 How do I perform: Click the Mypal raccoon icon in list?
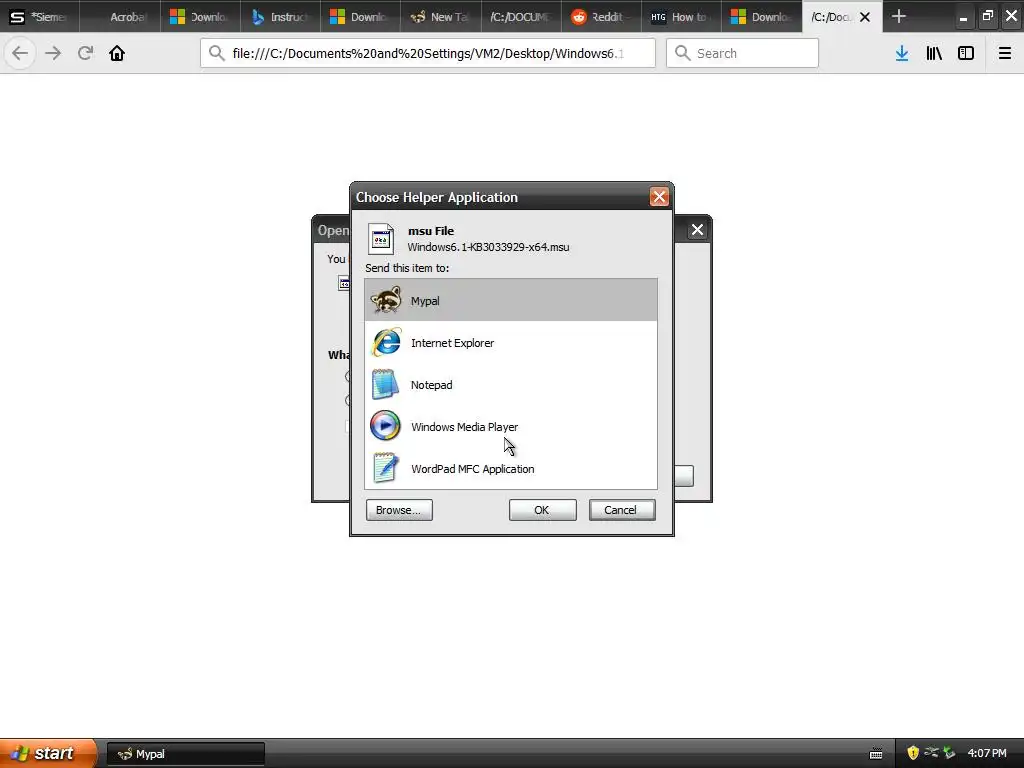pyautogui.click(x=386, y=300)
